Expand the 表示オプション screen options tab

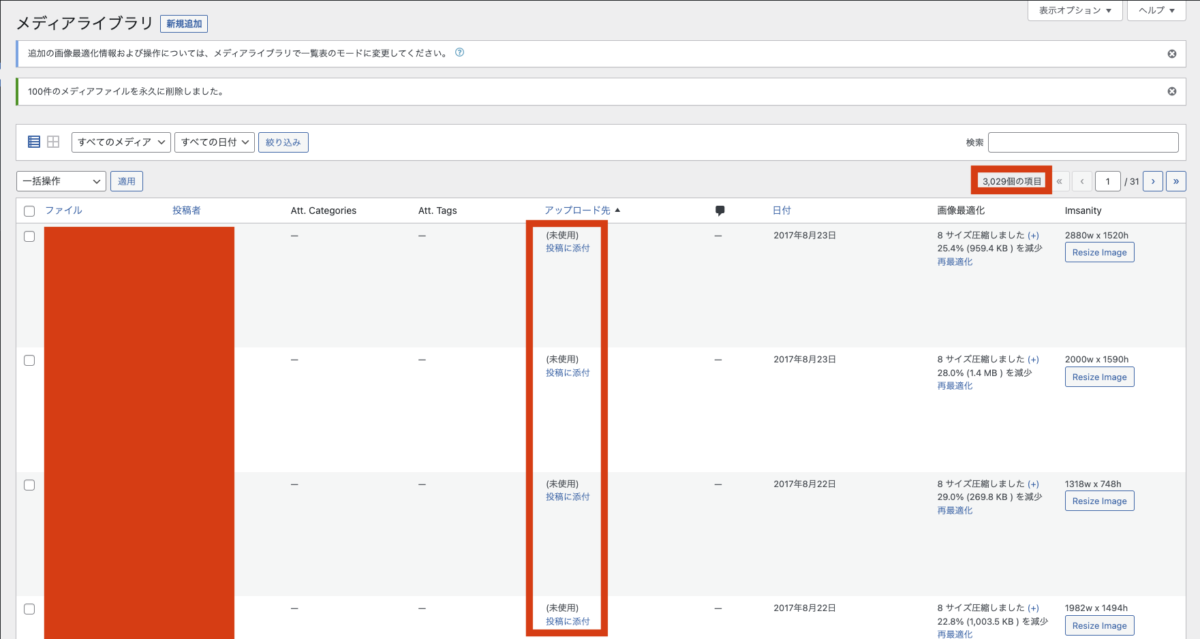click(1075, 10)
